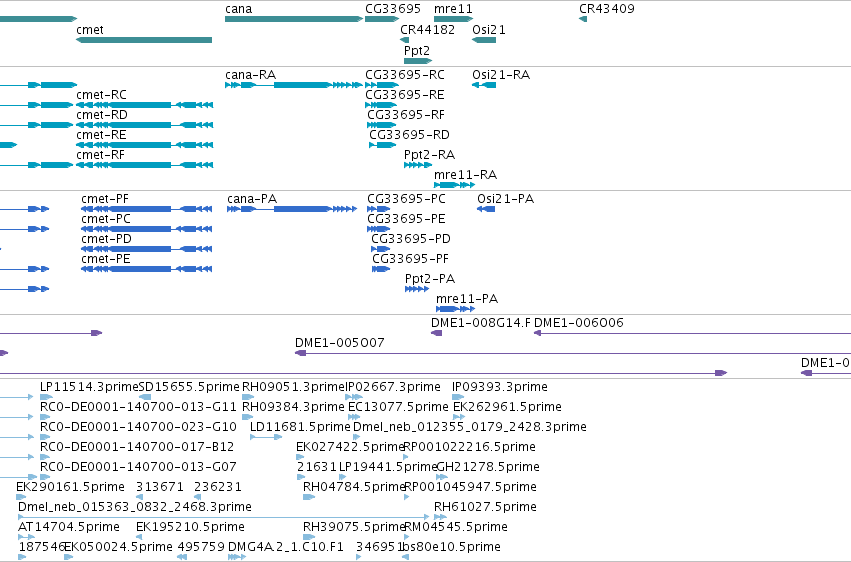Select the cmet-PD protein label

106,239
